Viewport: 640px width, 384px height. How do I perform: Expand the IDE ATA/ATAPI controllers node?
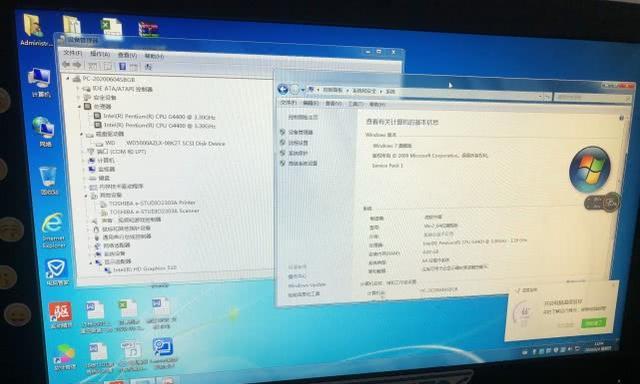78,88
